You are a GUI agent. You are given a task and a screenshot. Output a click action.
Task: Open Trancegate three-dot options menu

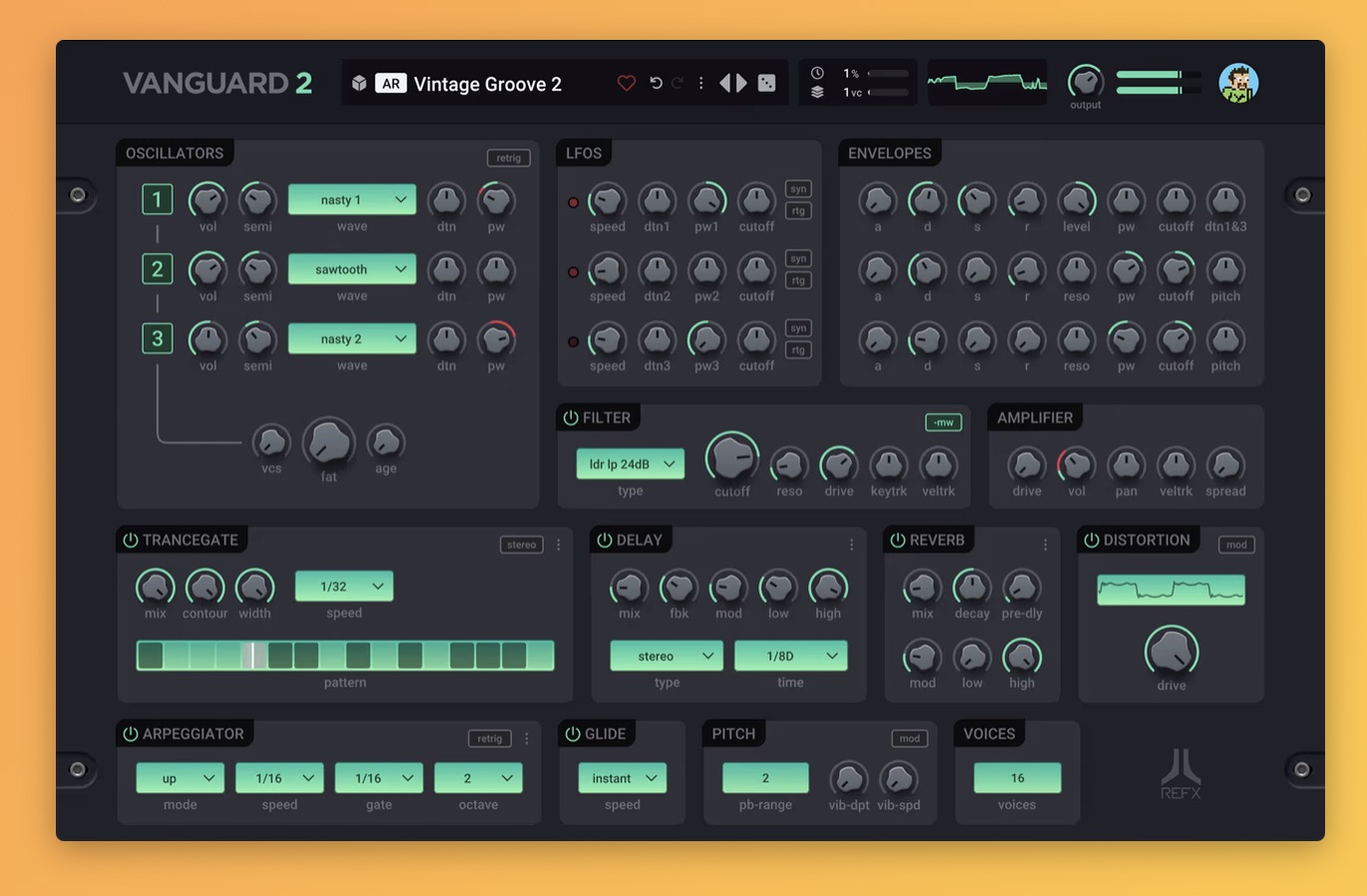pyautogui.click(x=559, y=545)
